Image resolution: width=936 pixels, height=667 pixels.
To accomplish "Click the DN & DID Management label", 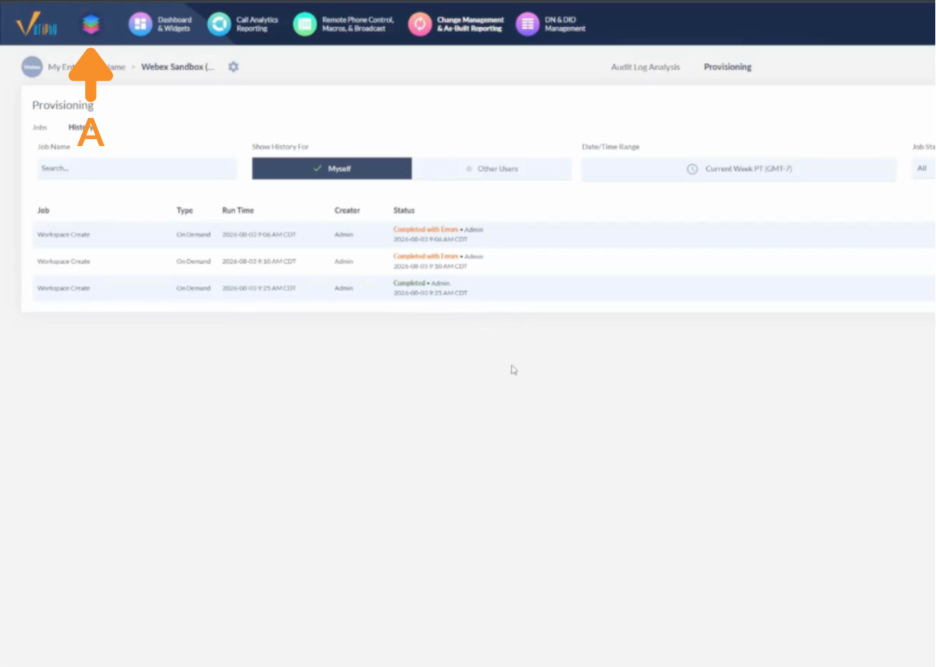I will (565, 24).
